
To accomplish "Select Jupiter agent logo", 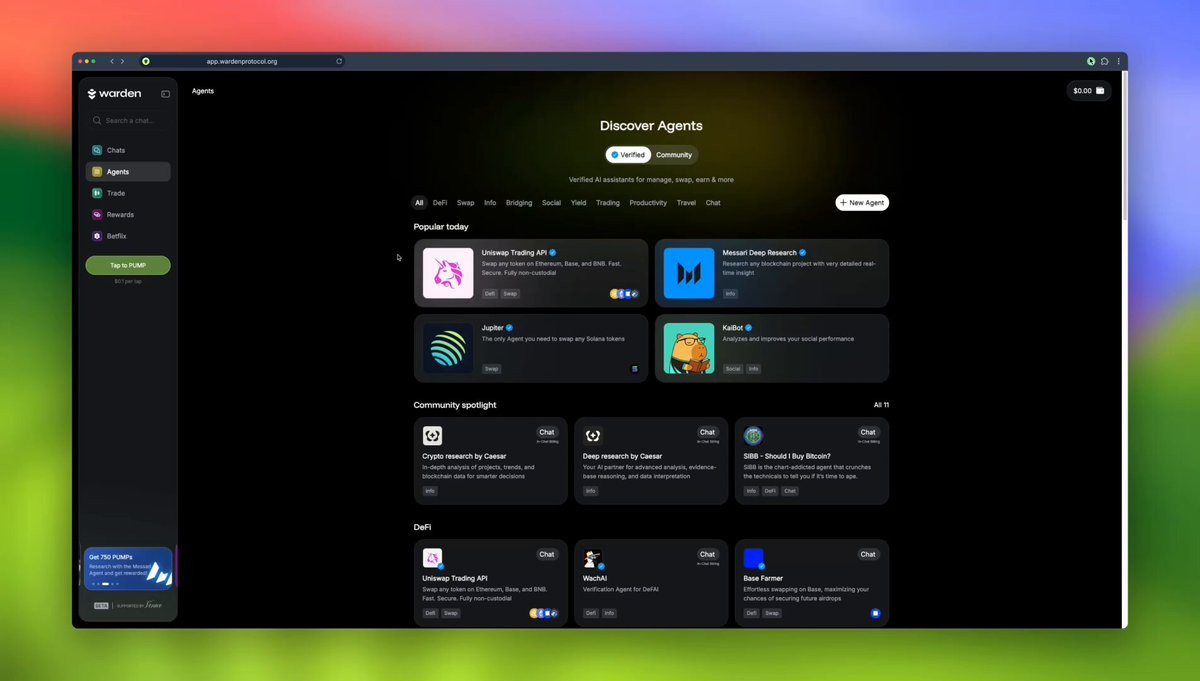I will pos(448,348).
